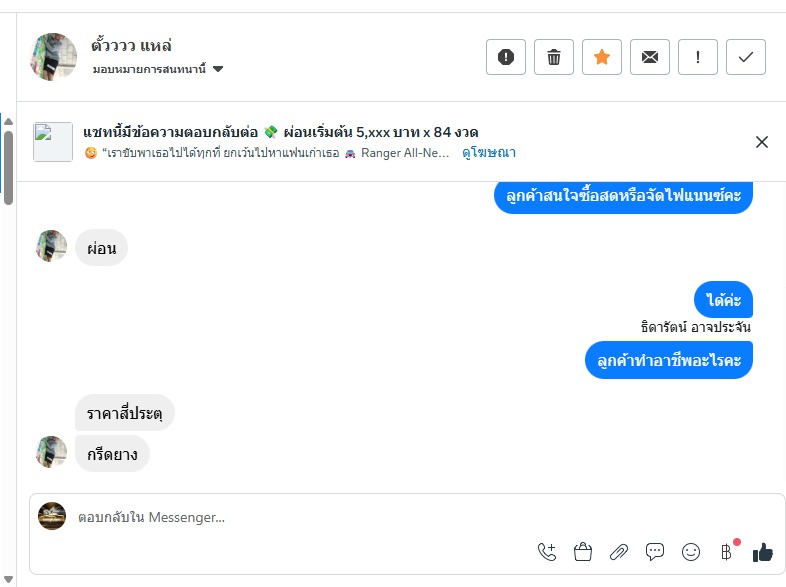This screenshot has height=587, width=786.
Task: Click the Baht payment request icon
Action: click(727, 551)
